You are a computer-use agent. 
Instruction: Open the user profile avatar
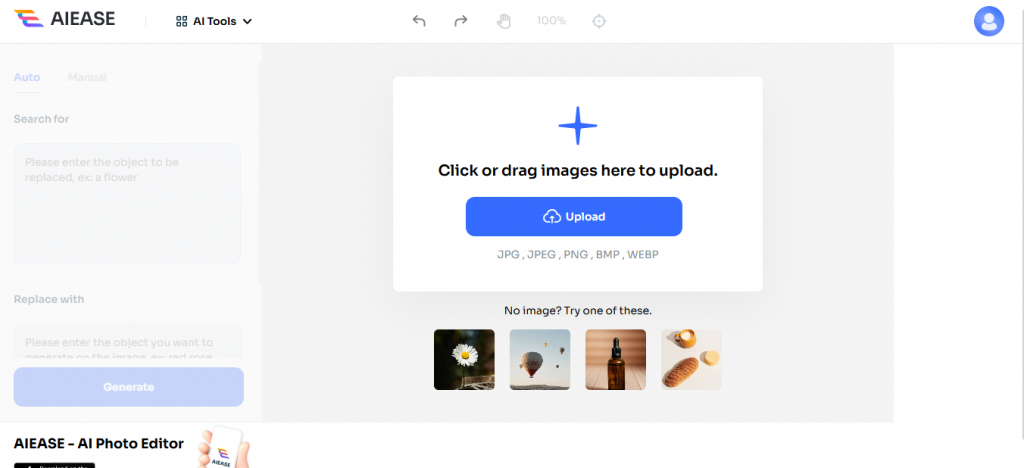pos(988,21)
